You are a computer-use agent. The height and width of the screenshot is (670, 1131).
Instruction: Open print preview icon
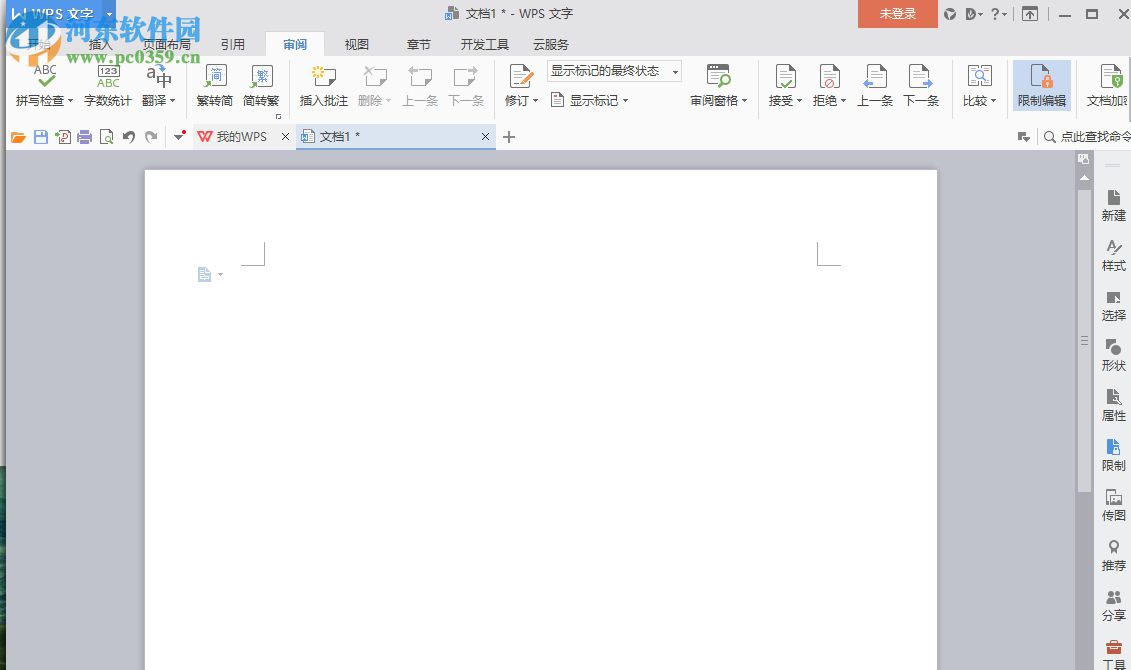107,137
